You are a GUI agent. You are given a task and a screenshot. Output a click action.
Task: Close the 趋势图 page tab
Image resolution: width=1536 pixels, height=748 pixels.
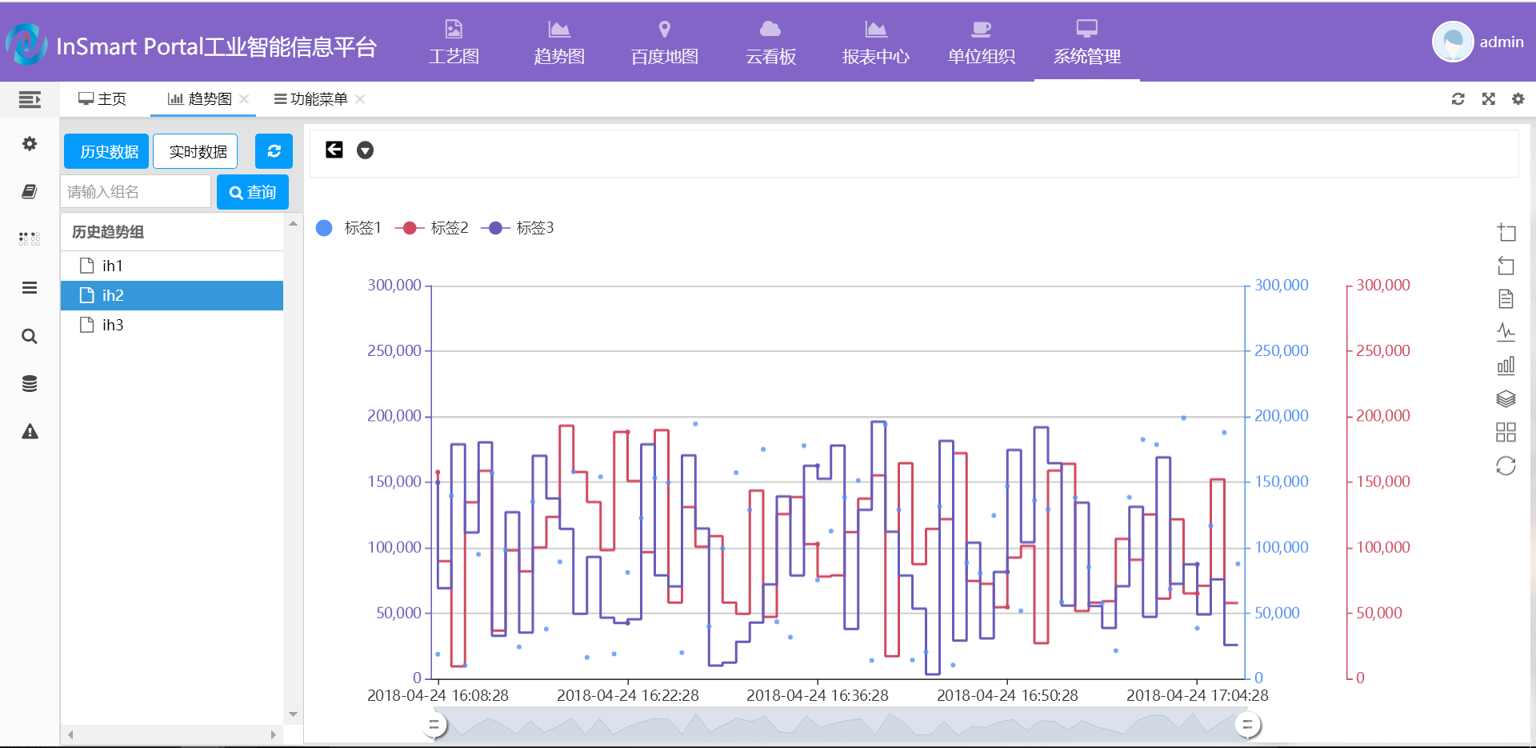click(x=244, y=99)
